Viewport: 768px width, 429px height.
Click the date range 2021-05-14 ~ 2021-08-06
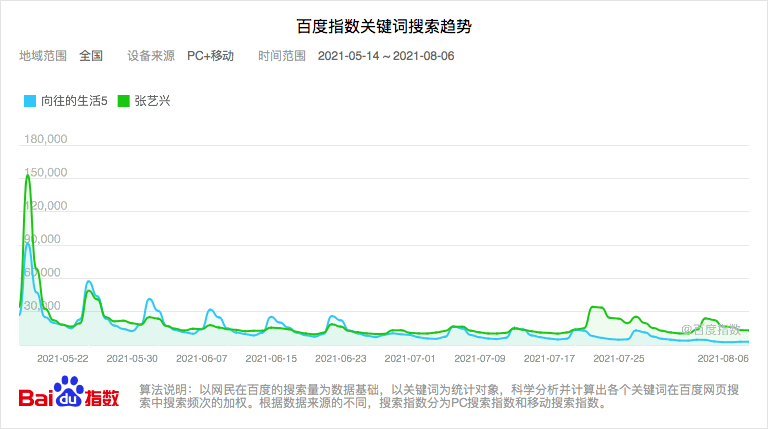point(386,56)
